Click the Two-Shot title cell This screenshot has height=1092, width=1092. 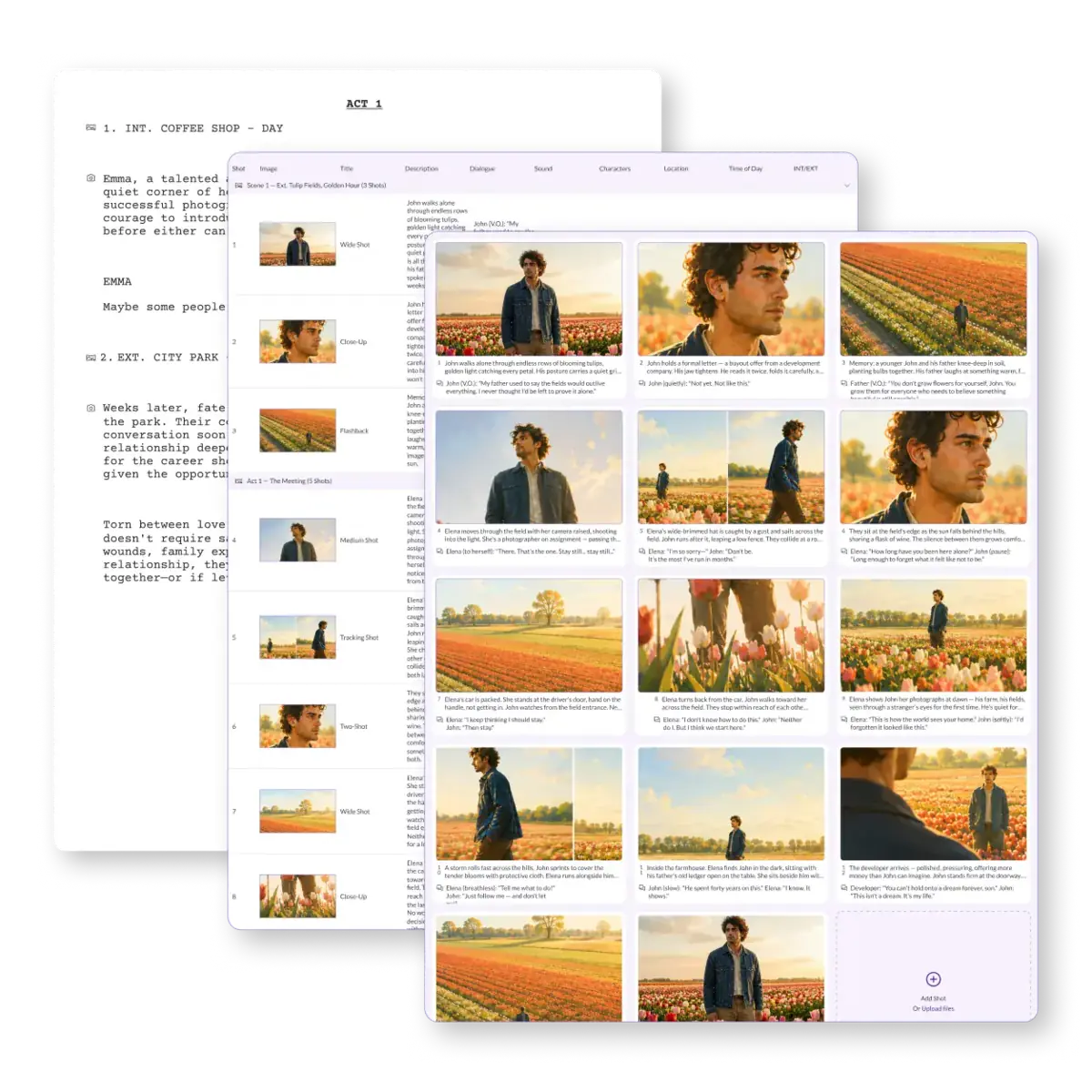(354, 726)
